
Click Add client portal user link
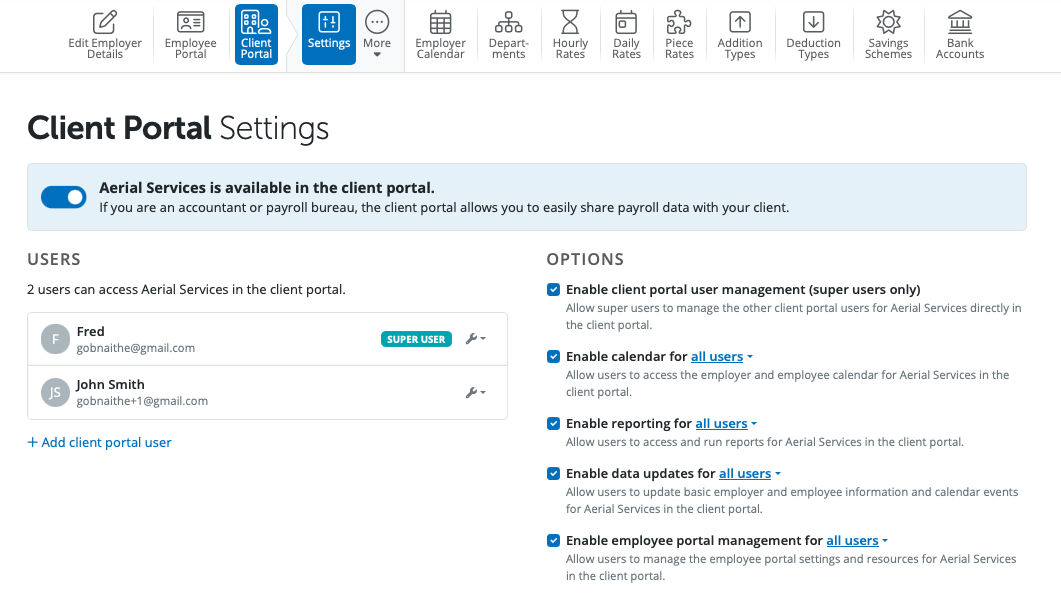[x=99, y=442]
